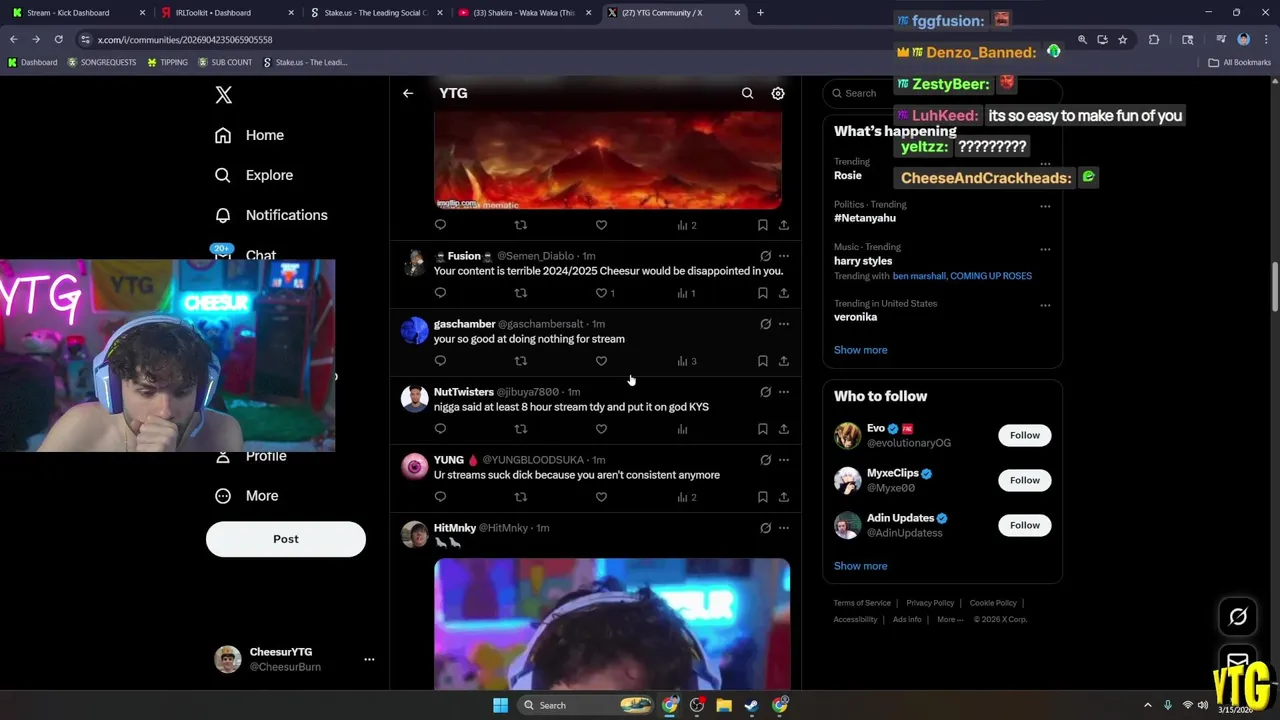Repost Fusion's post
The height and width of the screenshot is (720, 1280).
(520, 293)
